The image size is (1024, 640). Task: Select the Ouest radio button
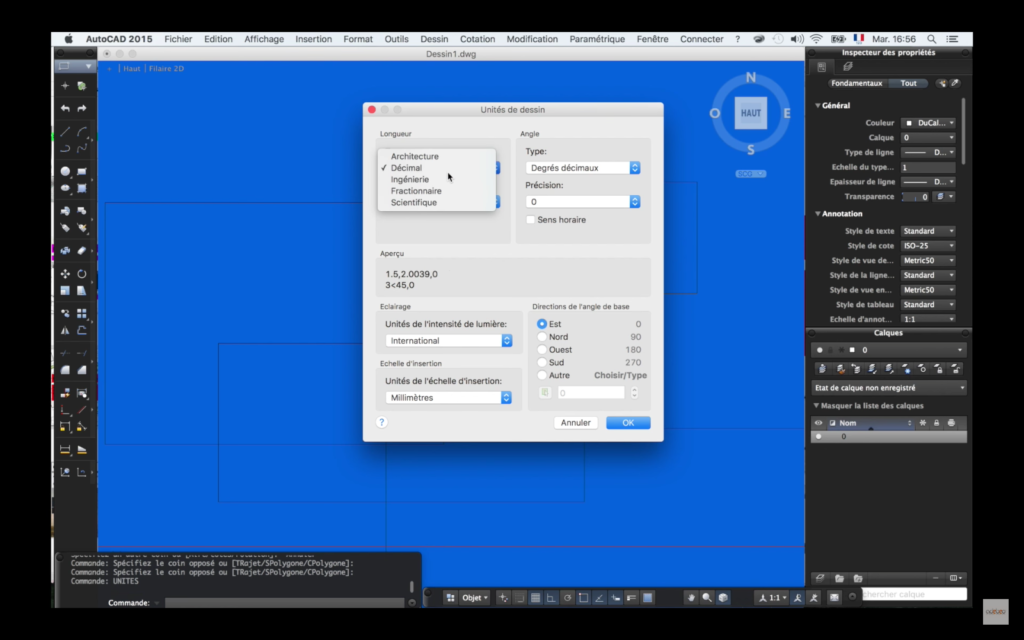point(541,350)
